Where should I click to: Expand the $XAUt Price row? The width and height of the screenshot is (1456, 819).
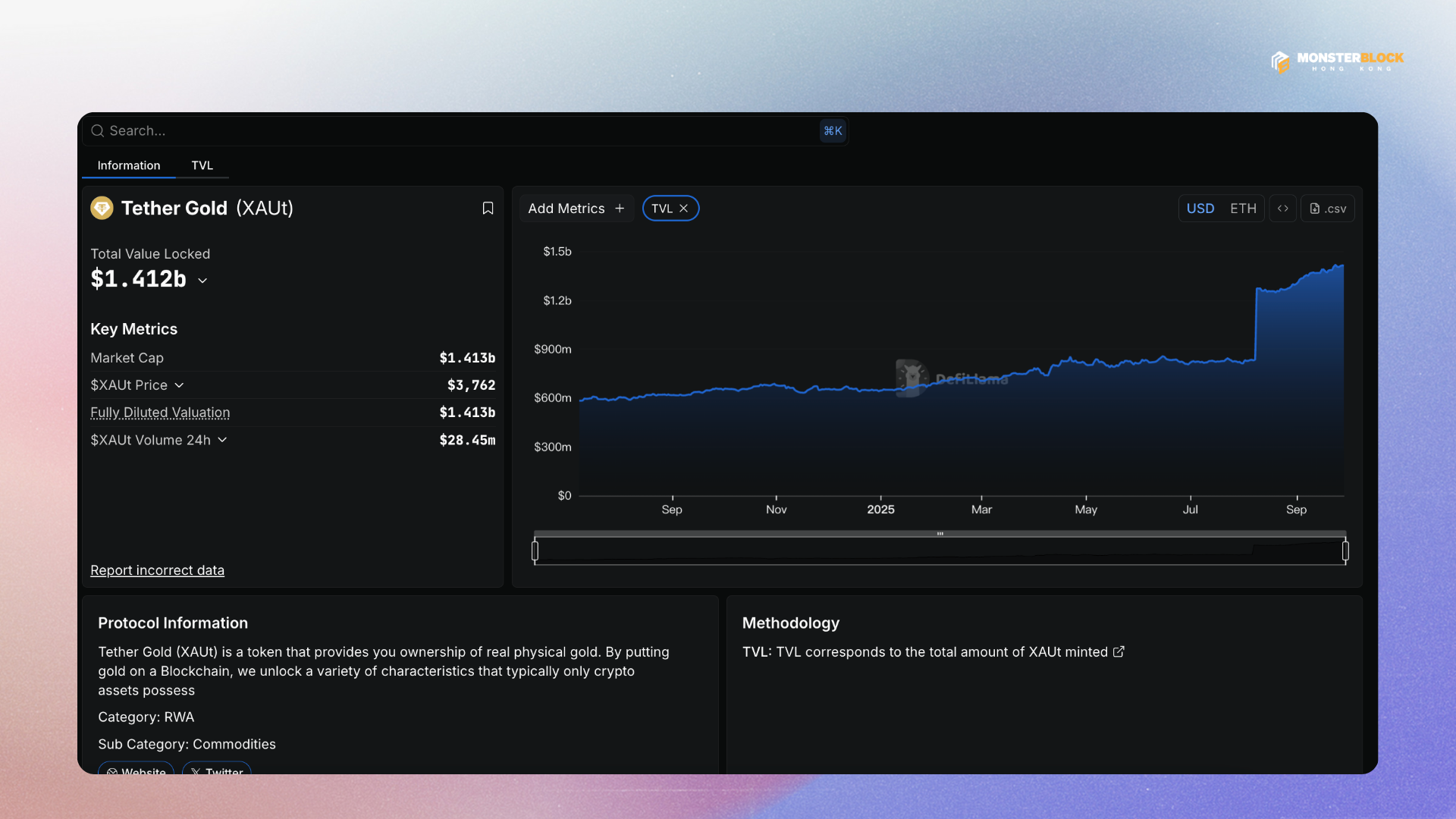(x=179, y=385)
